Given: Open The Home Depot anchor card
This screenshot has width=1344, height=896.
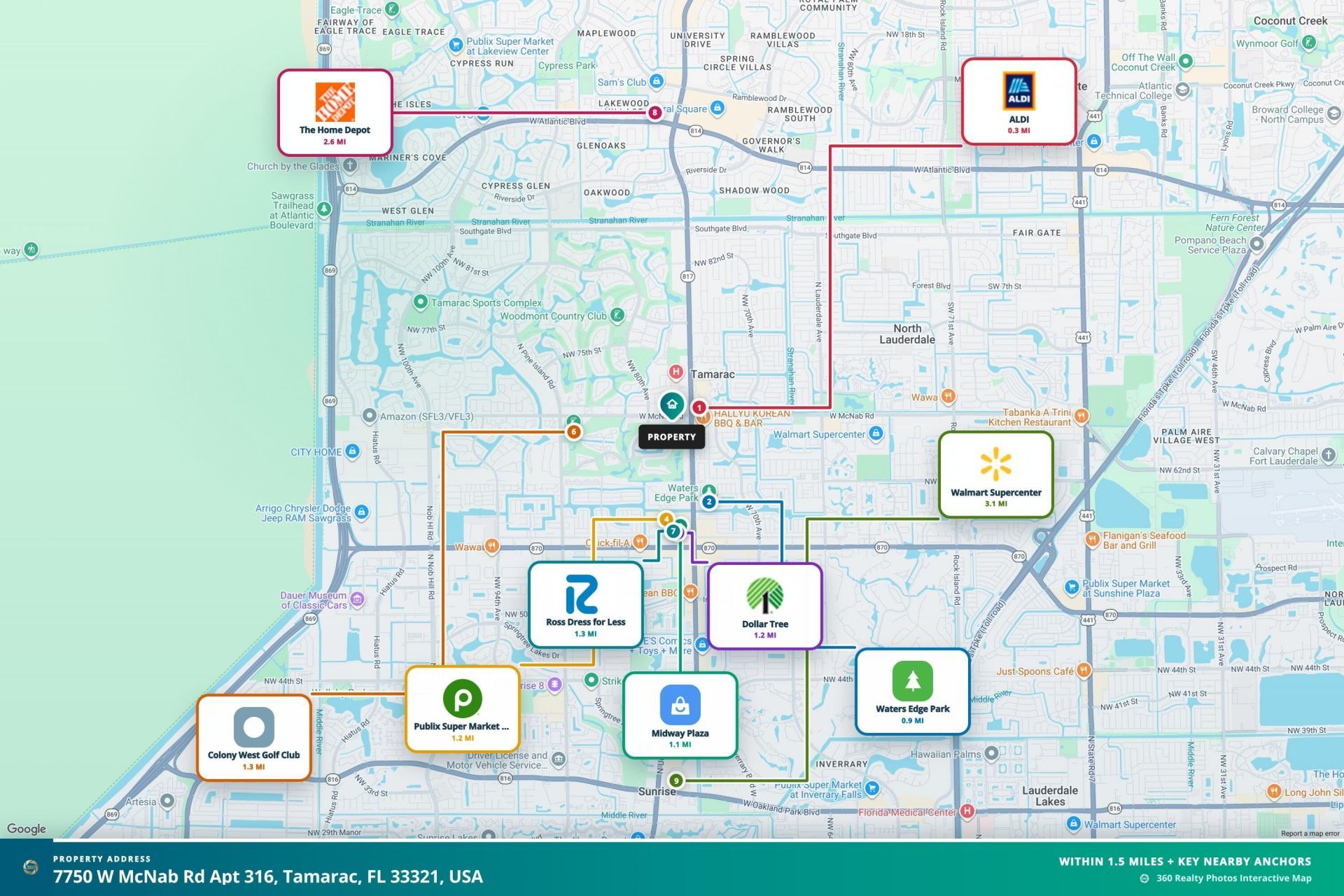Looking at the screenshot, I should tap(335, 112).
